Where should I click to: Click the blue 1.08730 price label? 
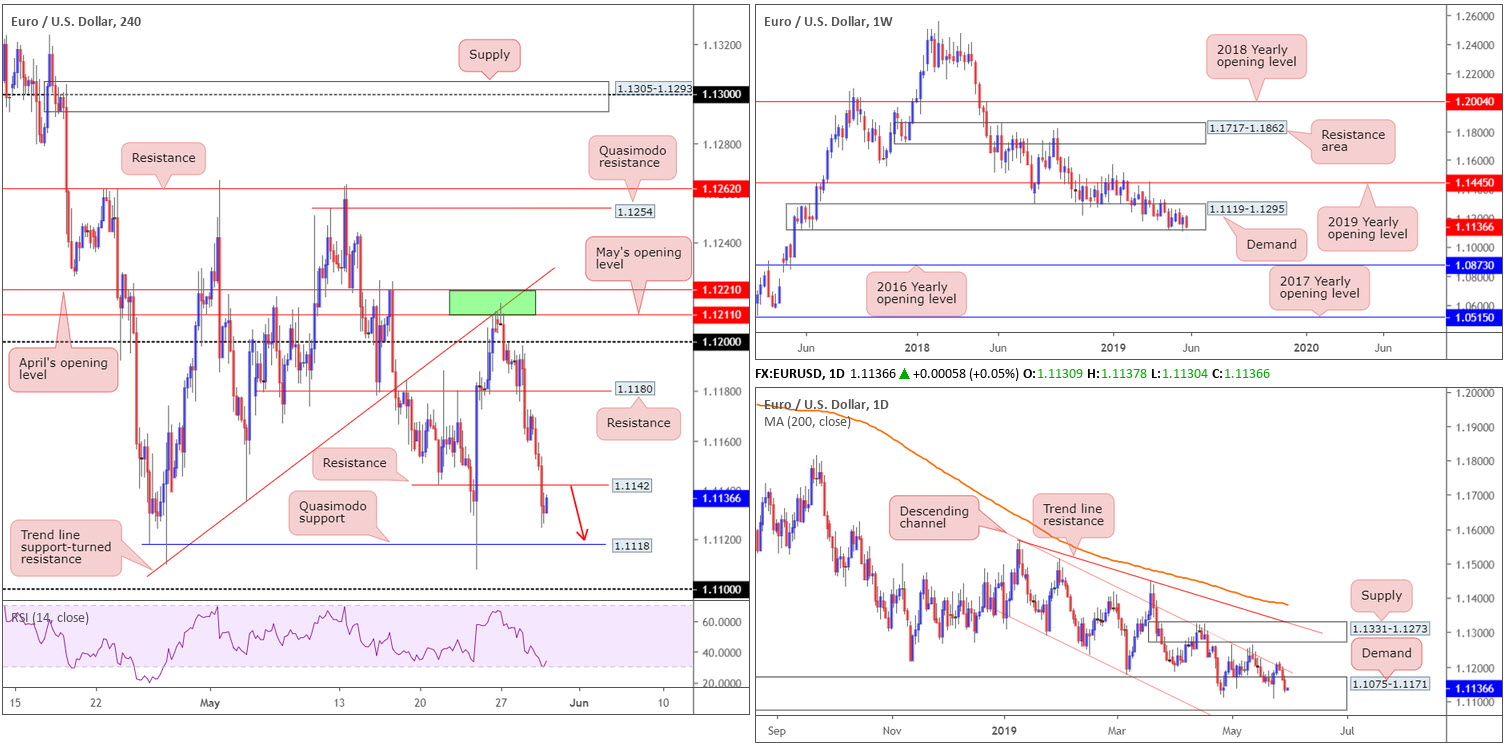[1474, 265]
